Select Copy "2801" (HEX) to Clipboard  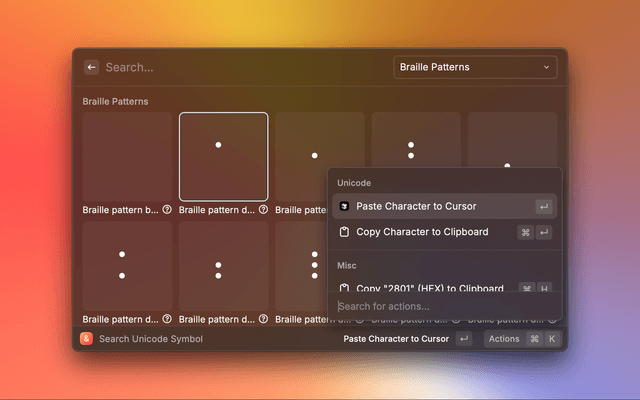(429, 288)
